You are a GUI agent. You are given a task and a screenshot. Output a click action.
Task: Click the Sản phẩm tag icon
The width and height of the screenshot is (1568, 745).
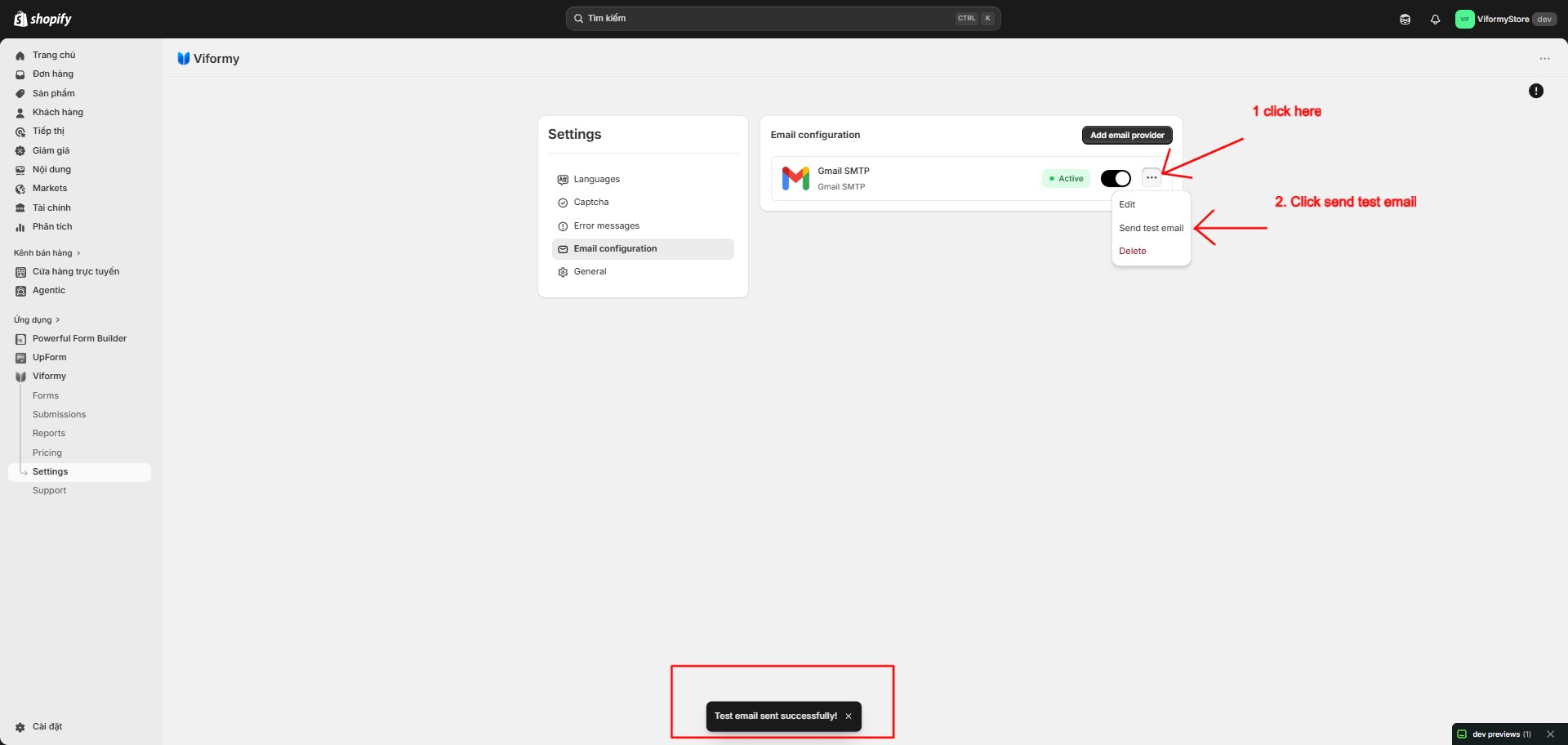(20, 94)
